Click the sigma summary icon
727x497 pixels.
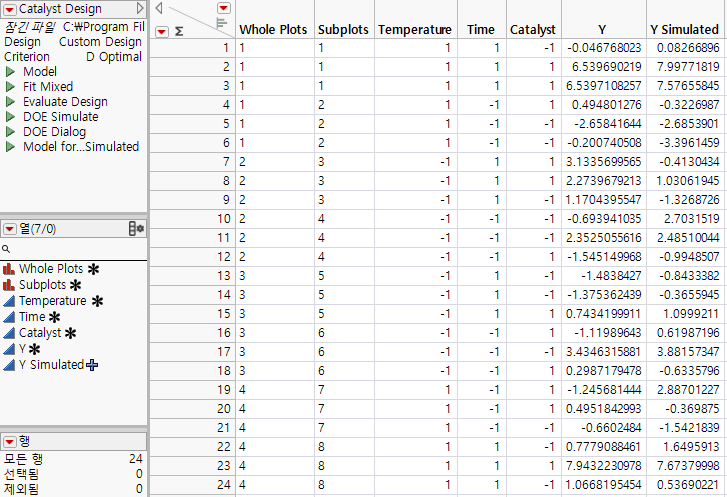point(179,32)
